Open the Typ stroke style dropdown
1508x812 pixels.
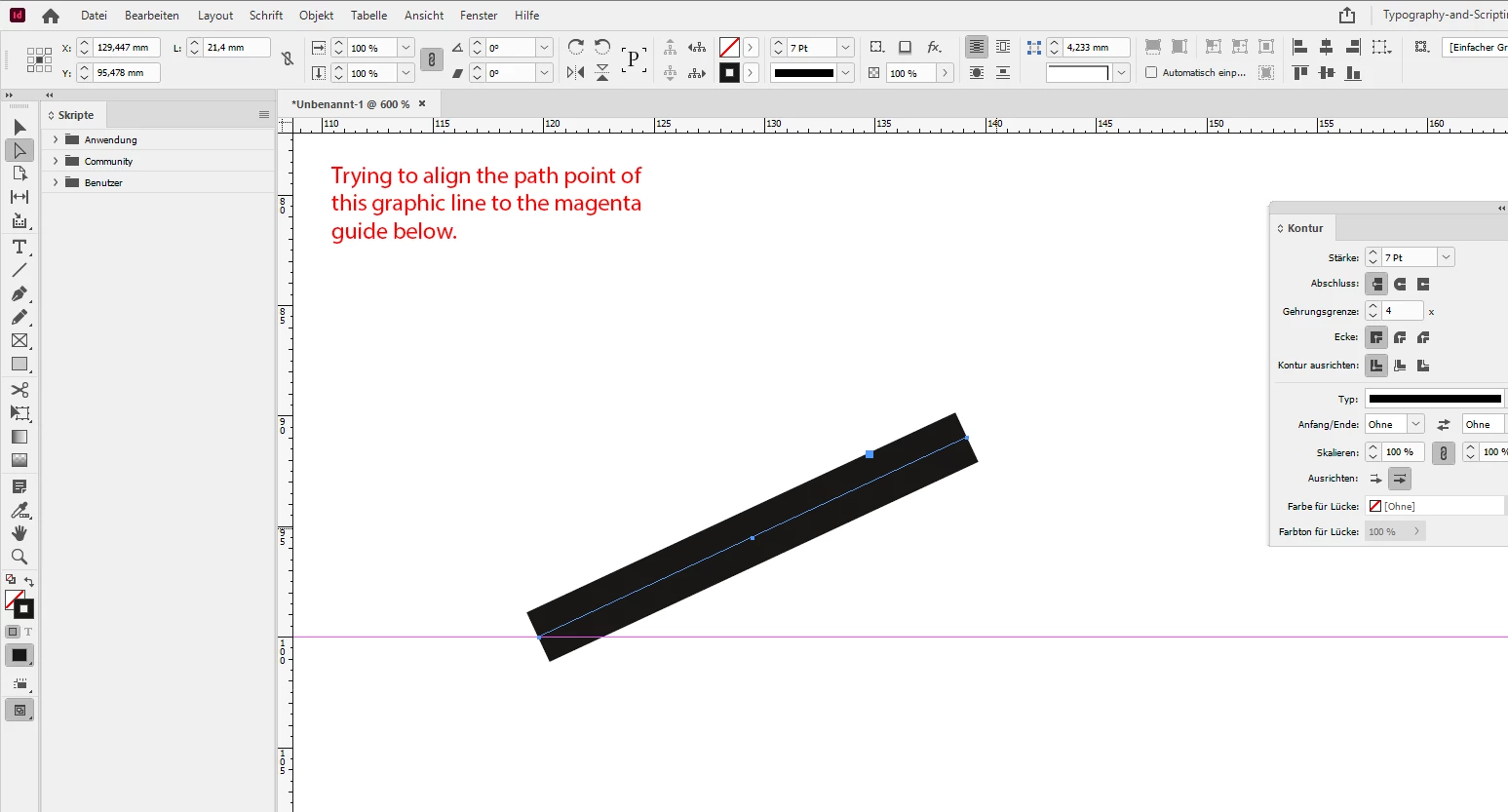pyautogui.click(x=1435, y=399)
